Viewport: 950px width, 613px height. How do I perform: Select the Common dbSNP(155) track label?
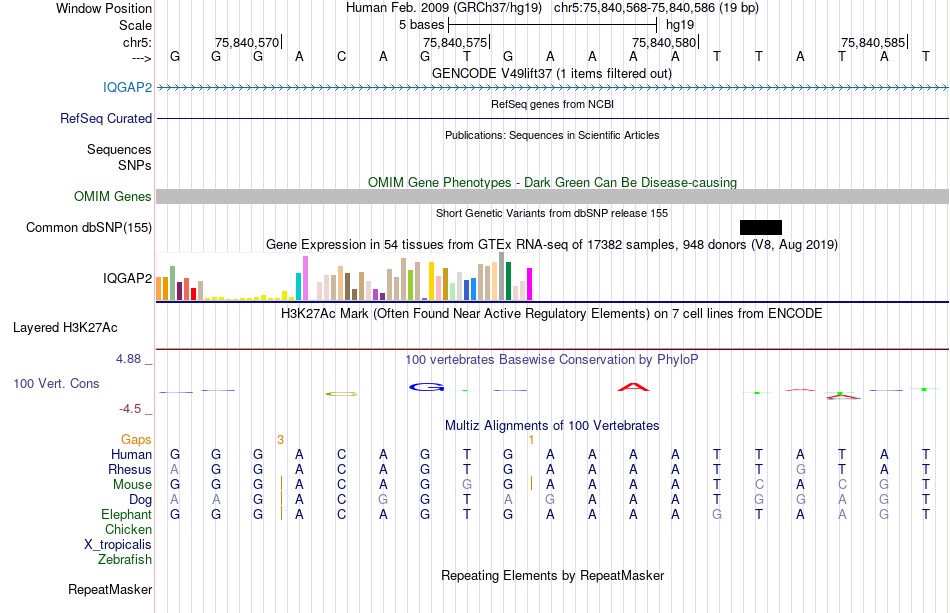(x=88, y=228)
